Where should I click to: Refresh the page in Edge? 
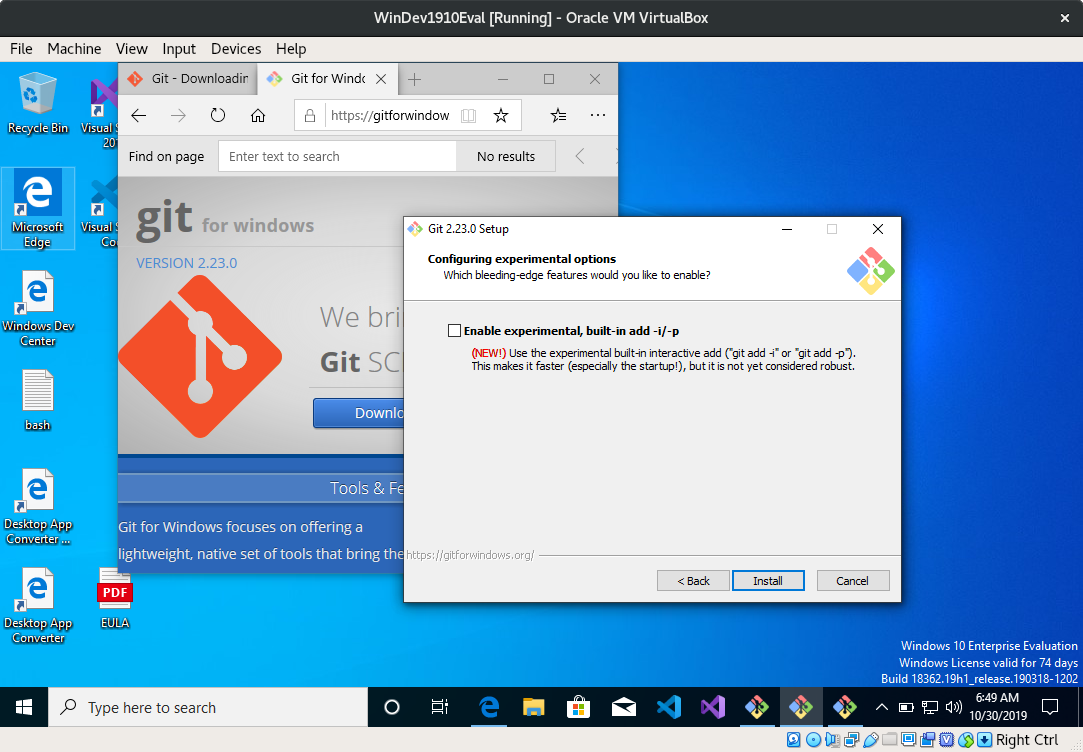[218, 115]
